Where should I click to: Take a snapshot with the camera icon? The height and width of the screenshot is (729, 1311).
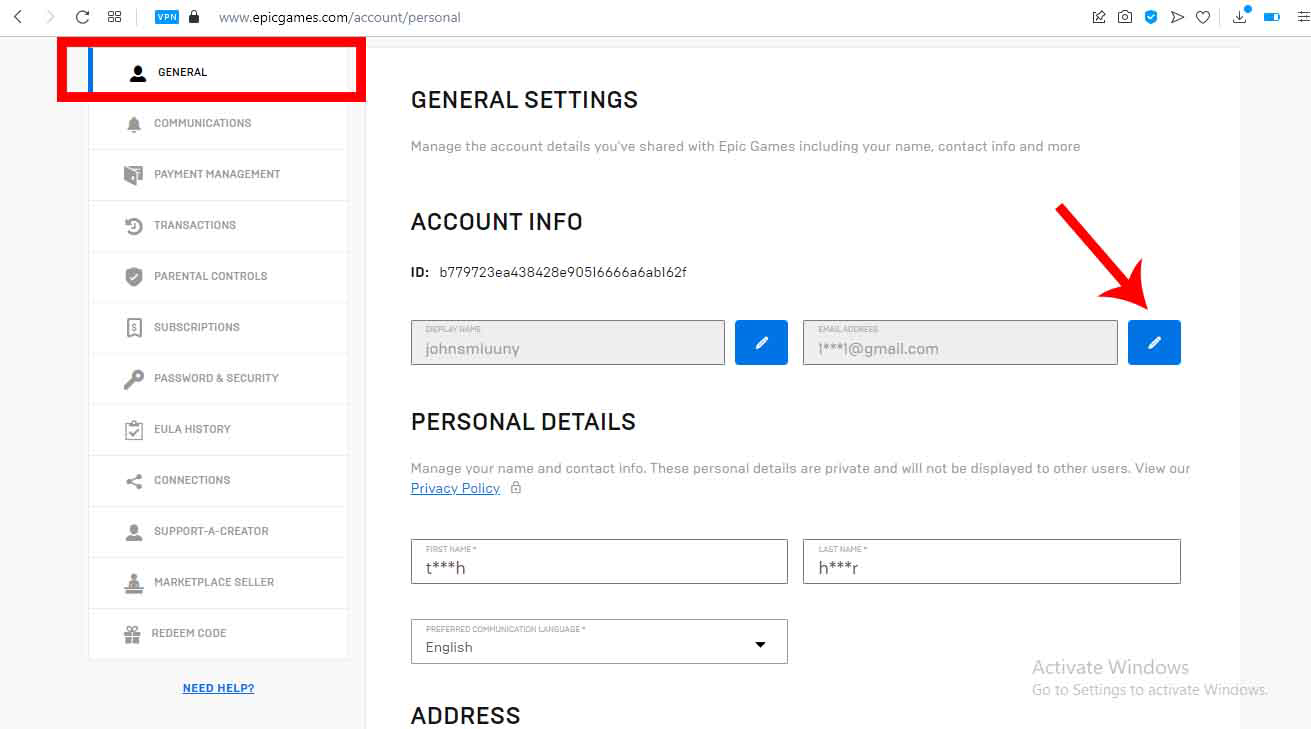point(1125,17)
